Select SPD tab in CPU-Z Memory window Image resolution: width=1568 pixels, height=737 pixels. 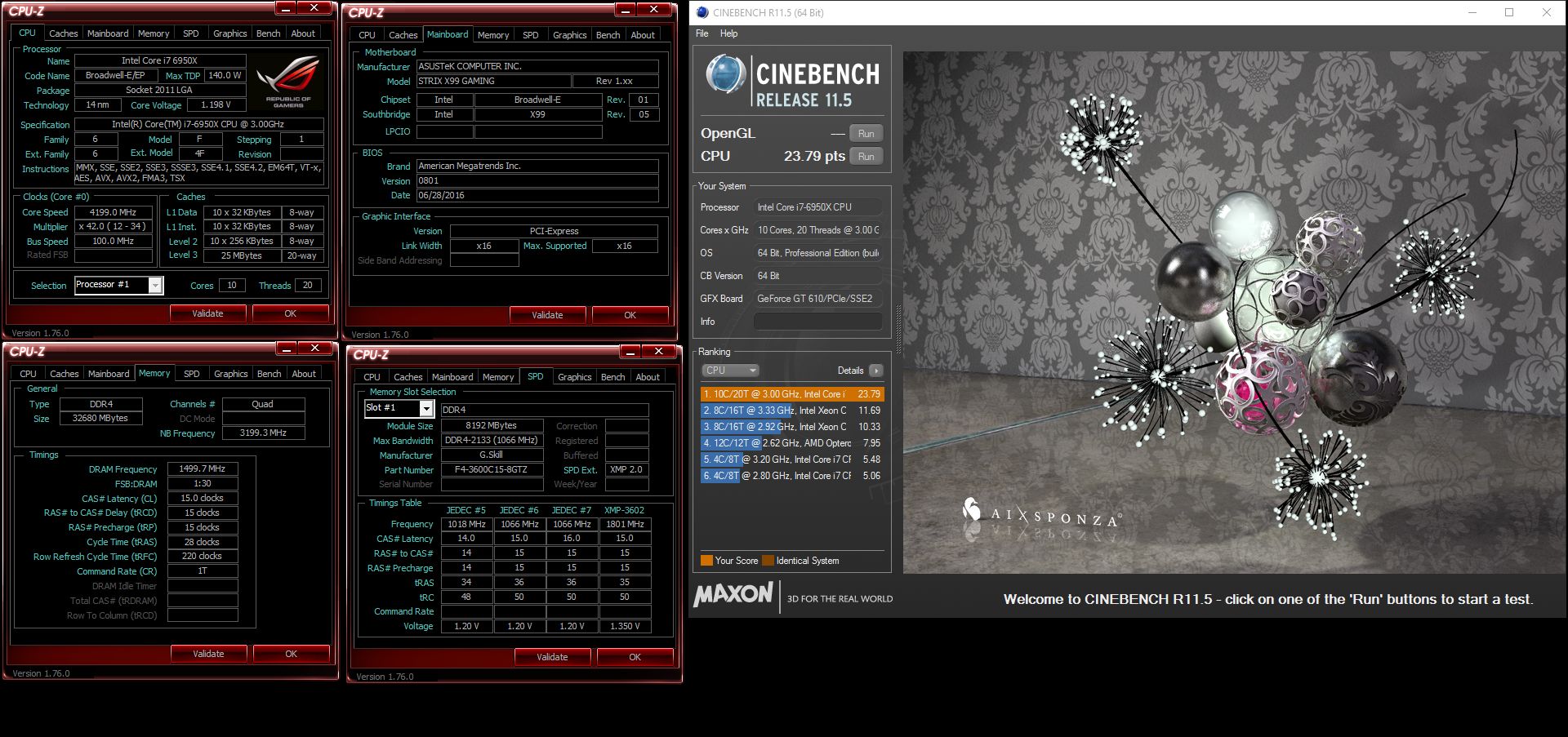pos(191,374)
